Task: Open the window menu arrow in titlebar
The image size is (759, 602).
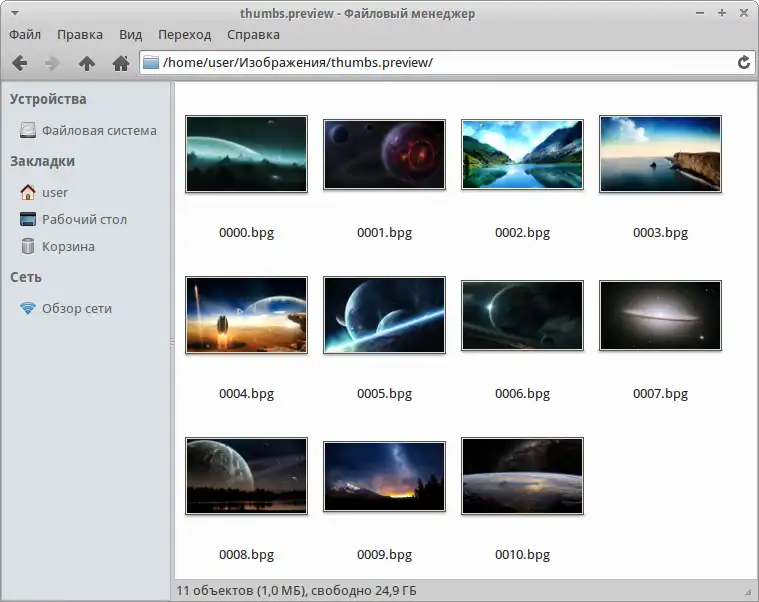Action: coord(15,13)
